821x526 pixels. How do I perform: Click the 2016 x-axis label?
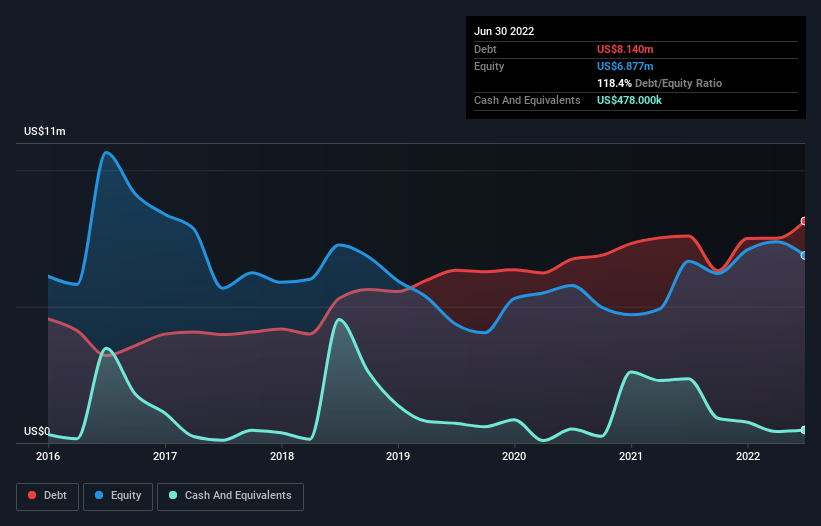(48, 456)
